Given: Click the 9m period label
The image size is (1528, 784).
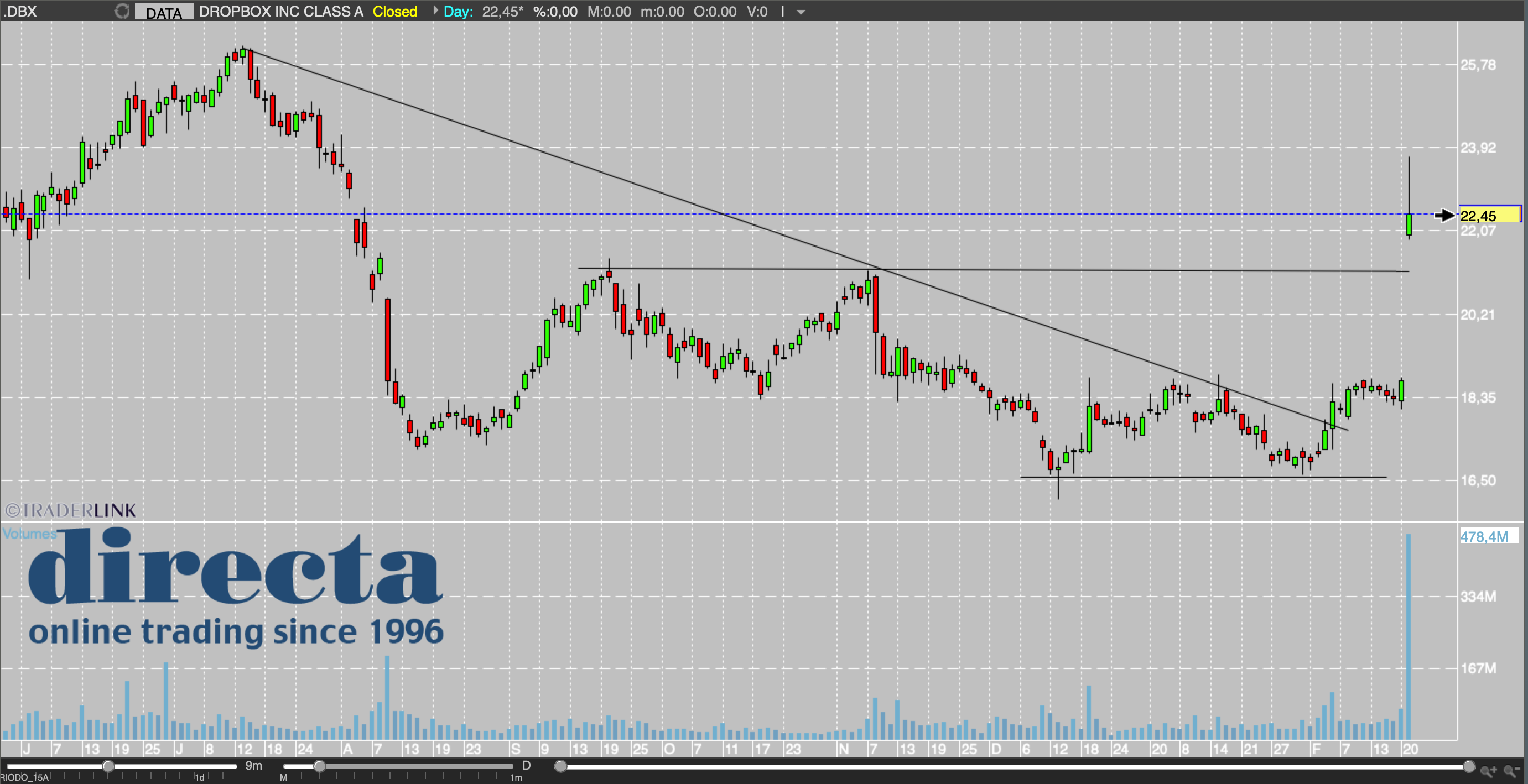Looking at the screenshot, I should [x=254, y=765].
